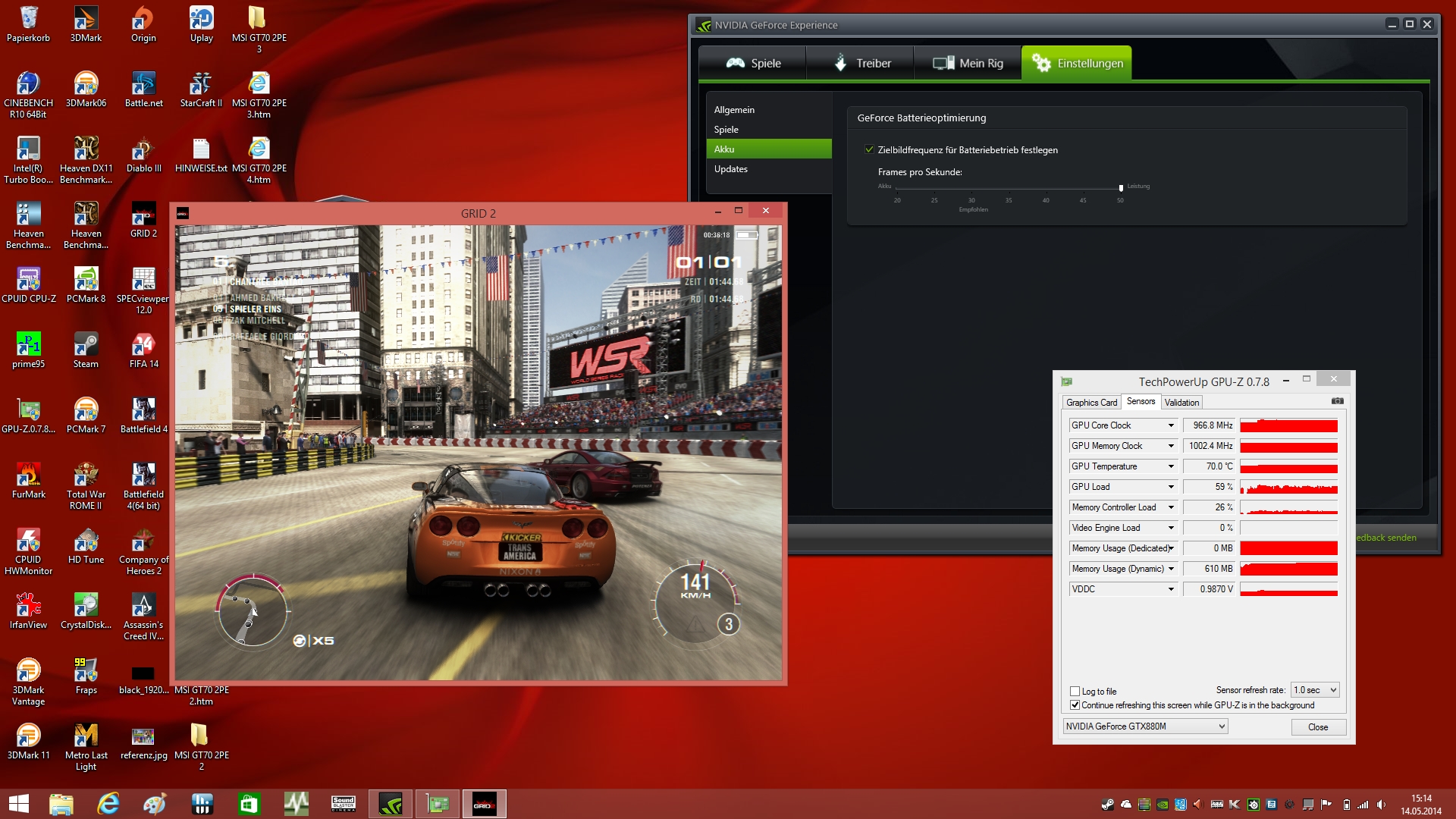Viewport: 1456px width, 819px height.
Task: Switch to Treiber tab
Action: tap(861, 63)
